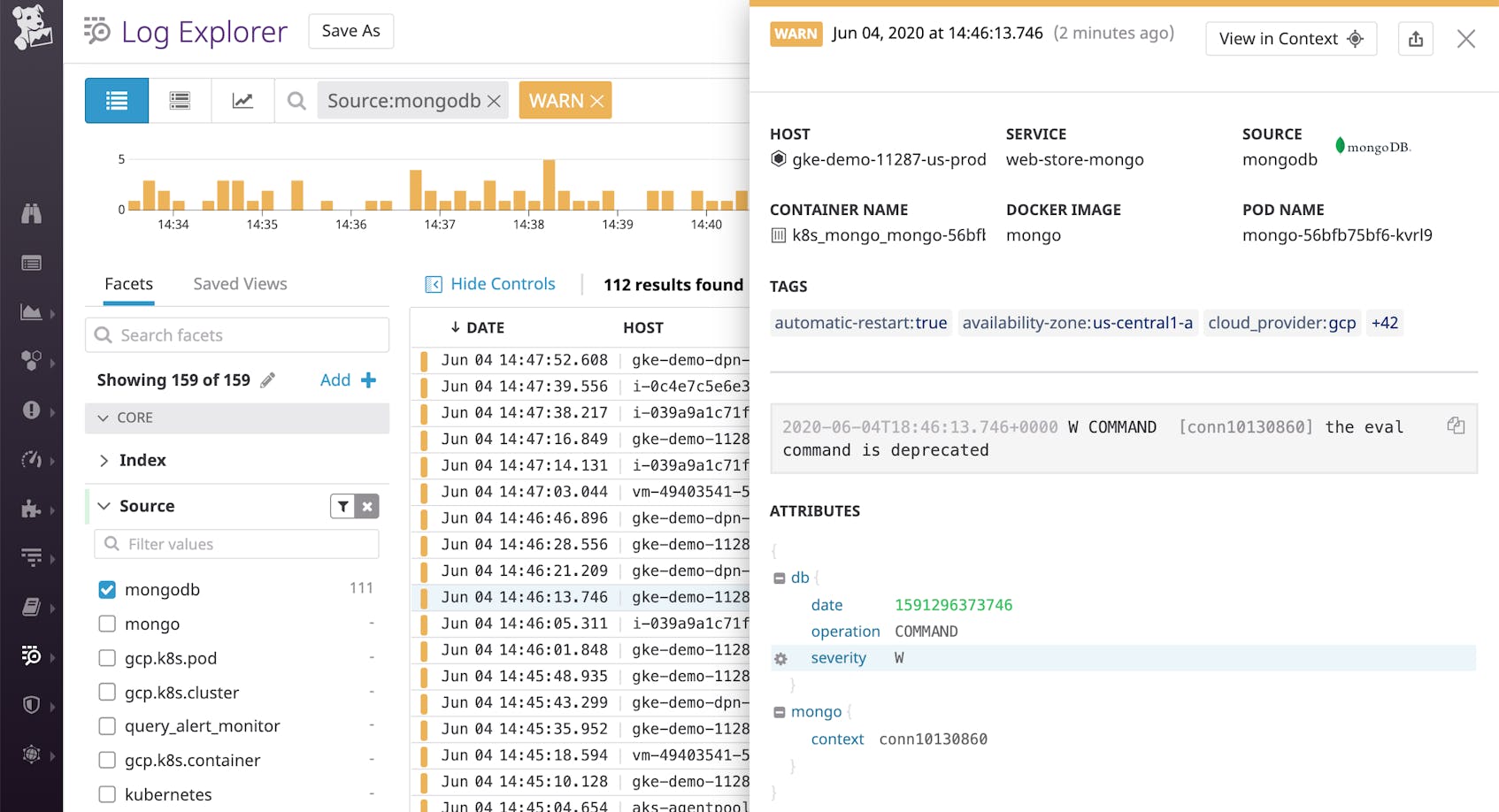Viewport: 1499px width, 812px height.
Task: Select the Logs icon in the sidebar
Action: point(30,656)
